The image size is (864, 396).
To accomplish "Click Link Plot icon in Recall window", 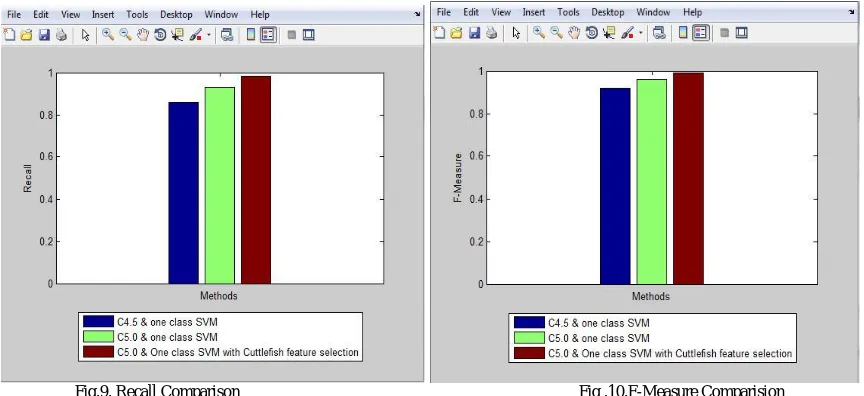I will coord(226,35).
